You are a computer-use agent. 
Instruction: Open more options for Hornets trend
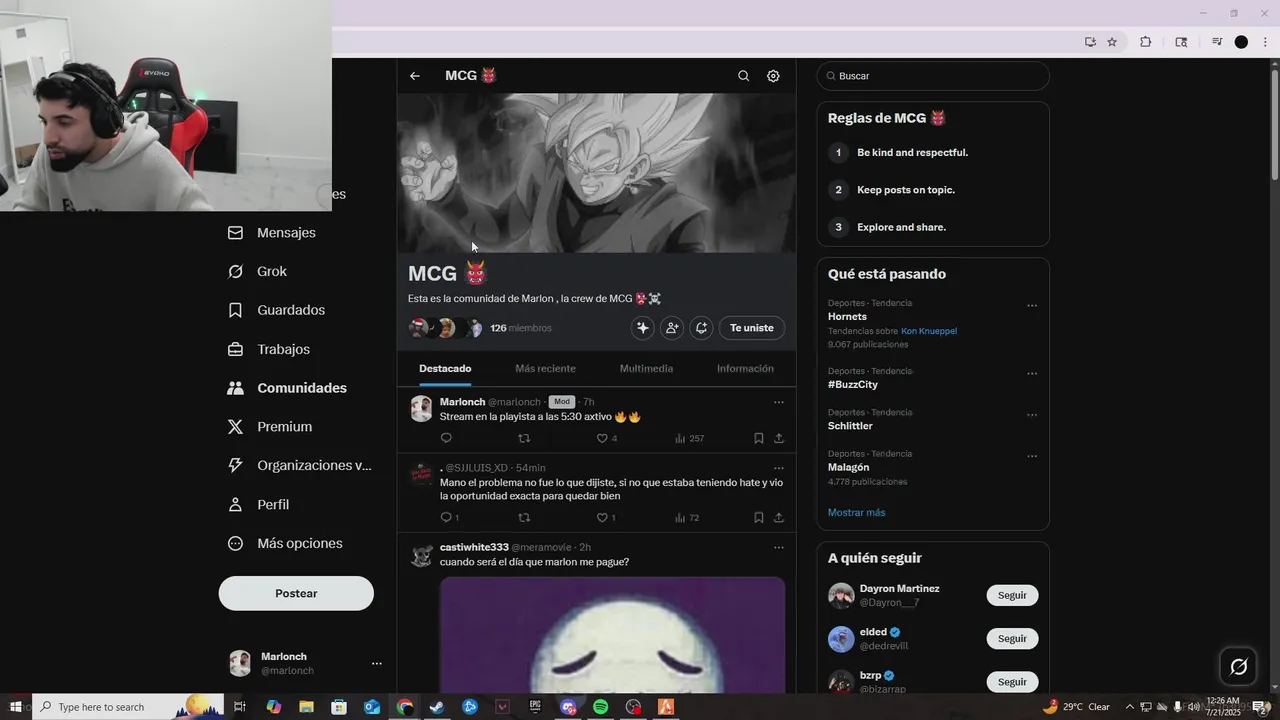(1032, 306)
